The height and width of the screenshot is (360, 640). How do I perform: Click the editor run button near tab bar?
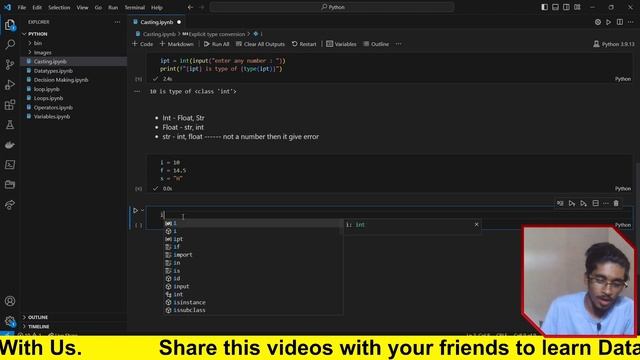click(609, 22)
